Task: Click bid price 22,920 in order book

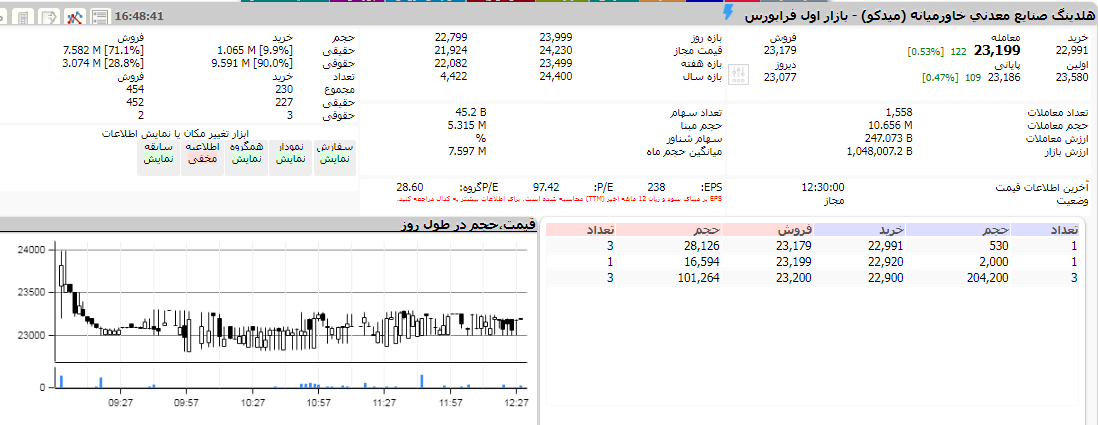Action: pos(887,262)
